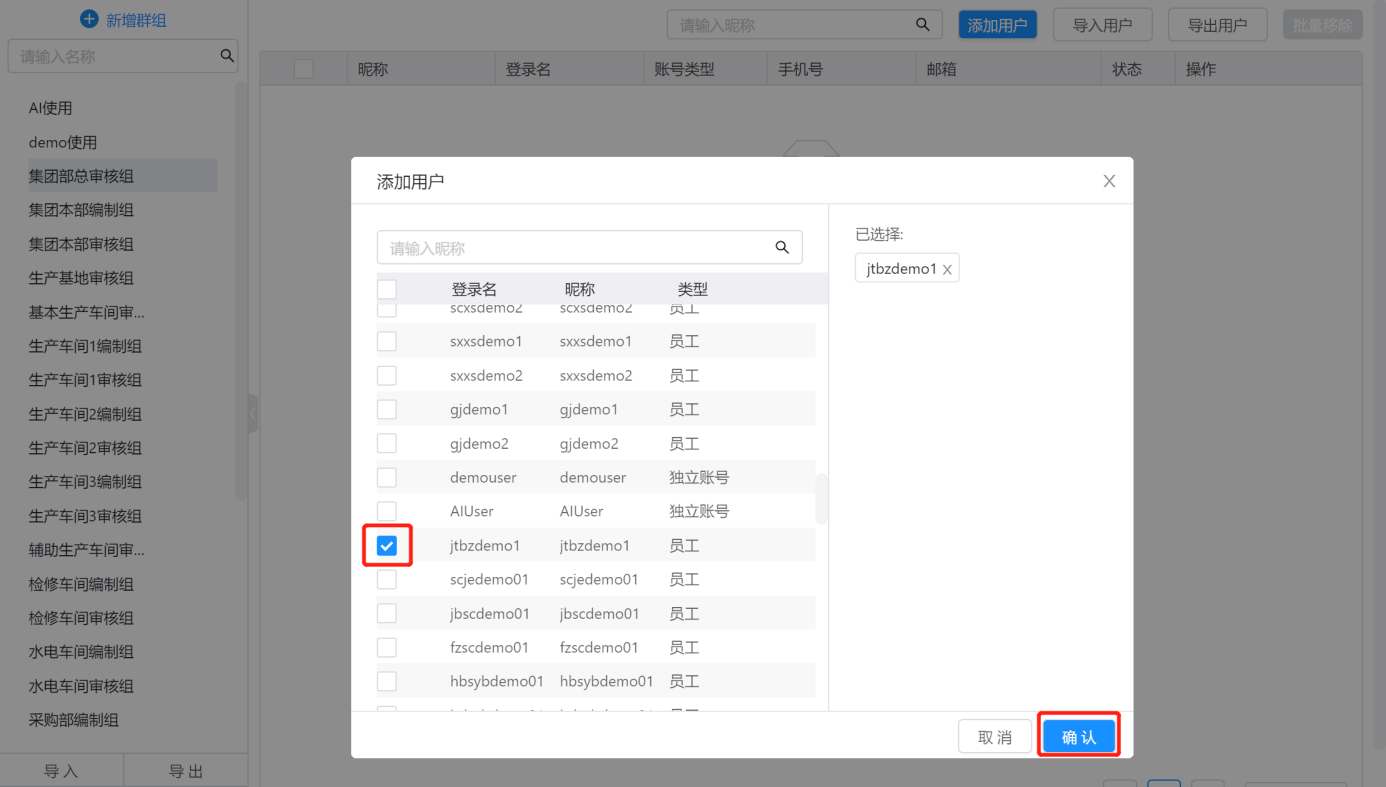This screenshot has width=1386, height=787.
Task: Remove the jtbzdemo1 tag with its x icon
Action: point(947,270)
